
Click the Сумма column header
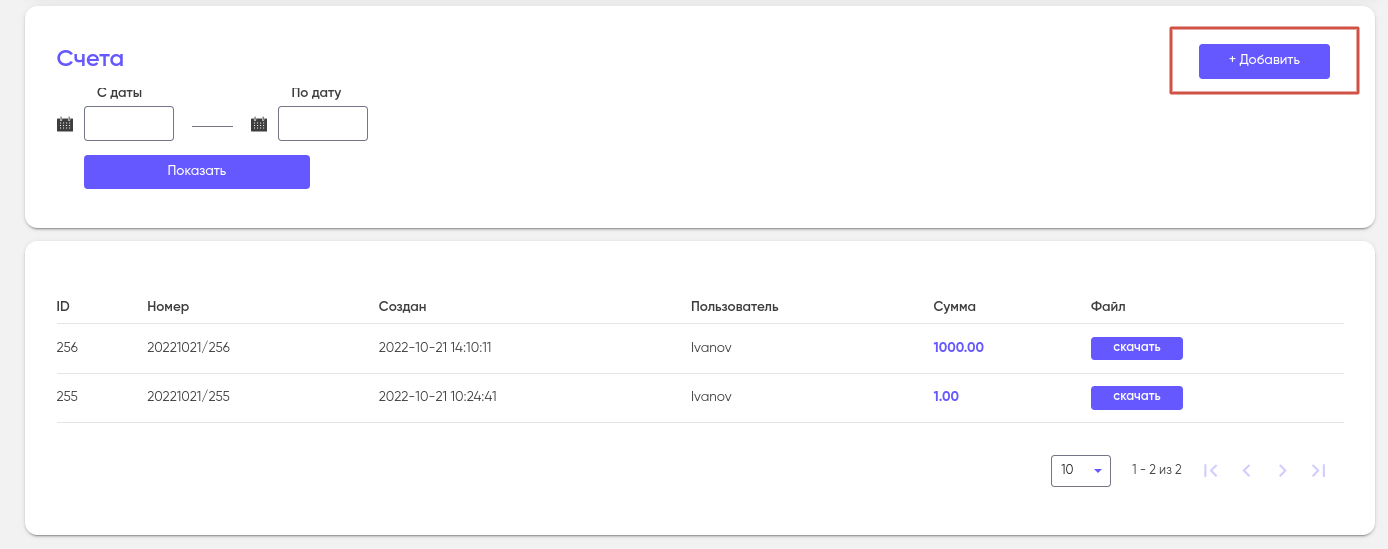click(954, 306)
